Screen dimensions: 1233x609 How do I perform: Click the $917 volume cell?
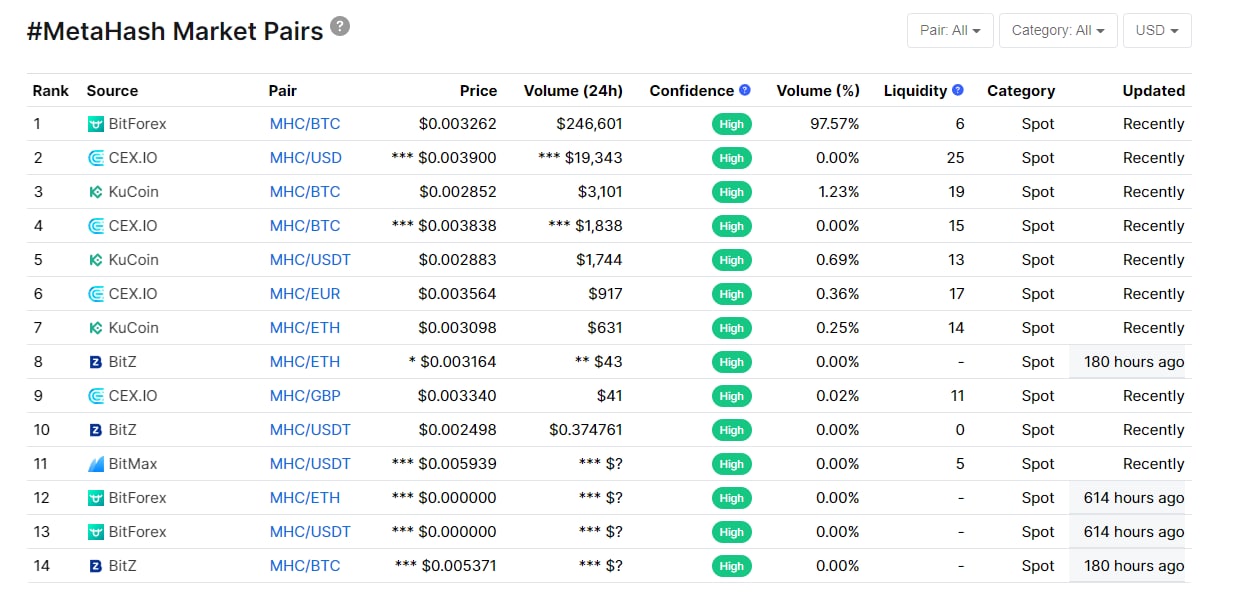coord(606,294)
